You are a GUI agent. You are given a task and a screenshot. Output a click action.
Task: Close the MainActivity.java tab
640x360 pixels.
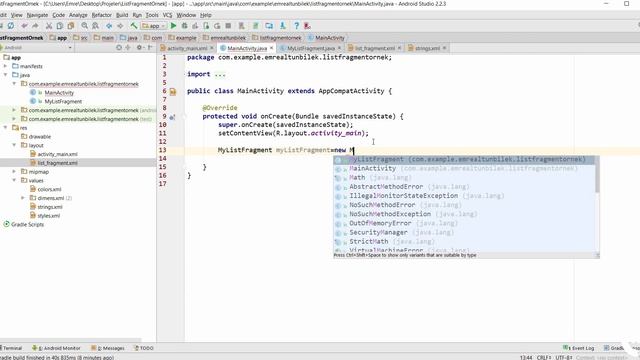271,48
